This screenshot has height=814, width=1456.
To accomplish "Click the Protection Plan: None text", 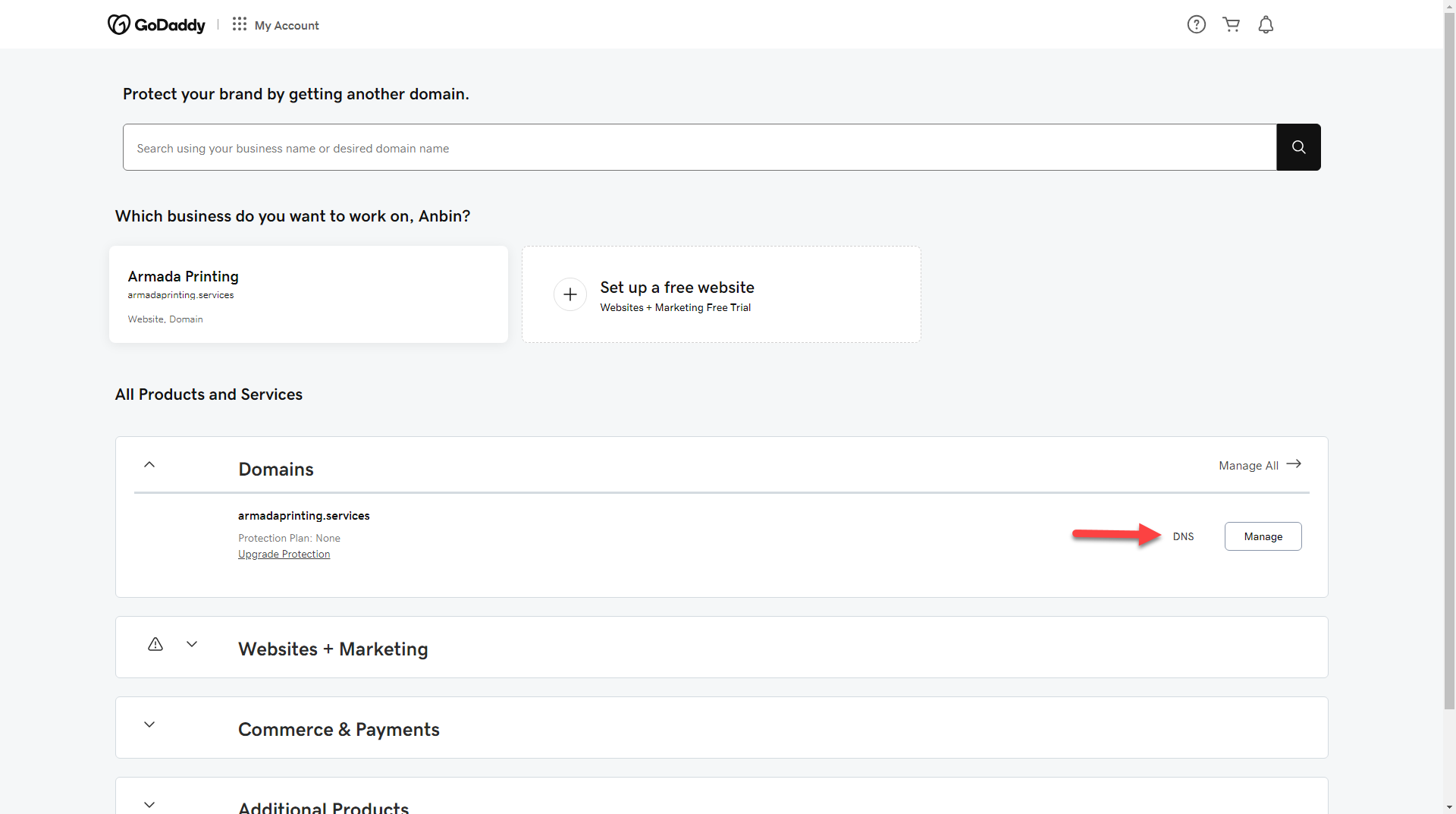I will pyautogui.click(x=289, y=538).
